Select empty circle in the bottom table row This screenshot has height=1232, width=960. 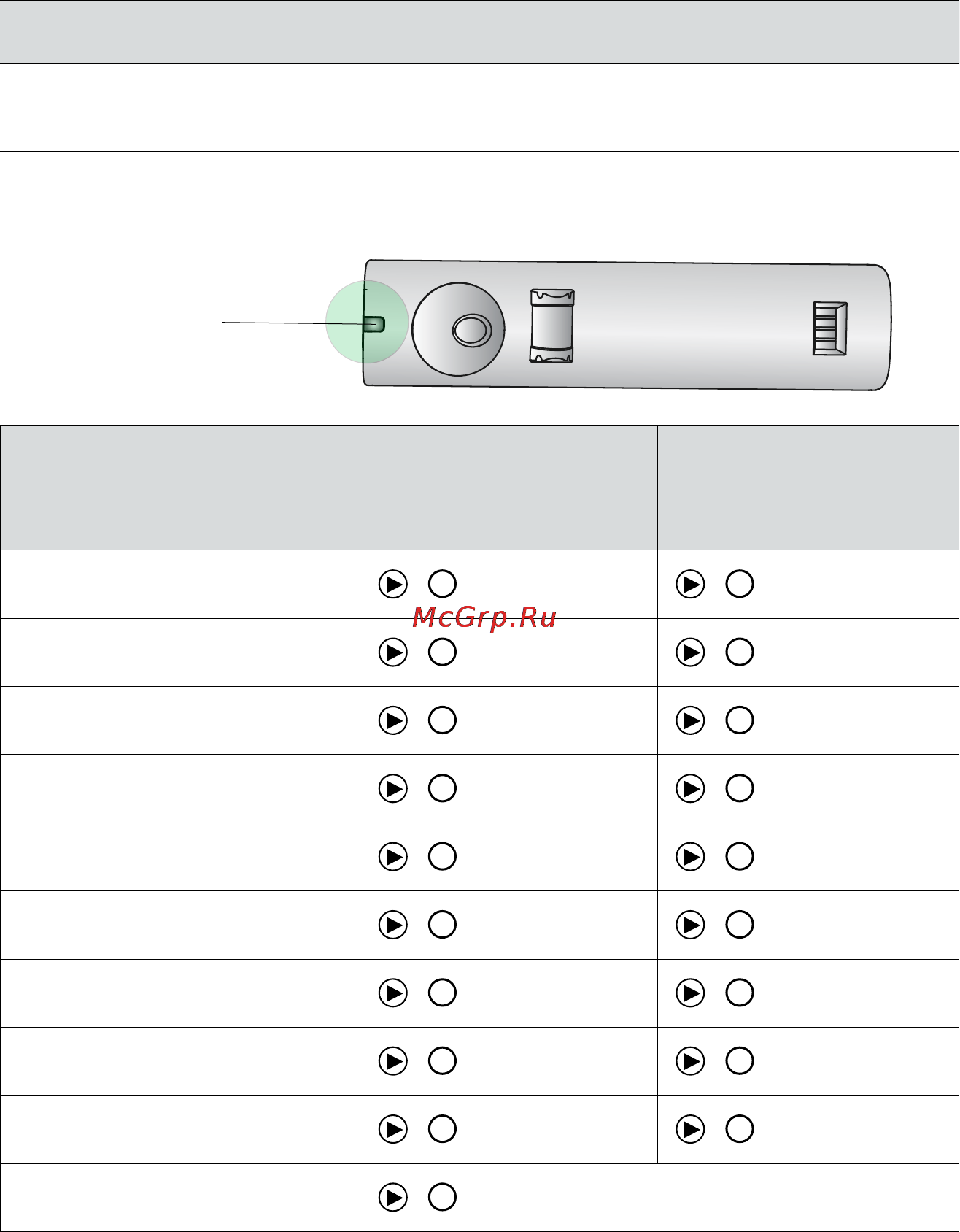coord(442,1198)
